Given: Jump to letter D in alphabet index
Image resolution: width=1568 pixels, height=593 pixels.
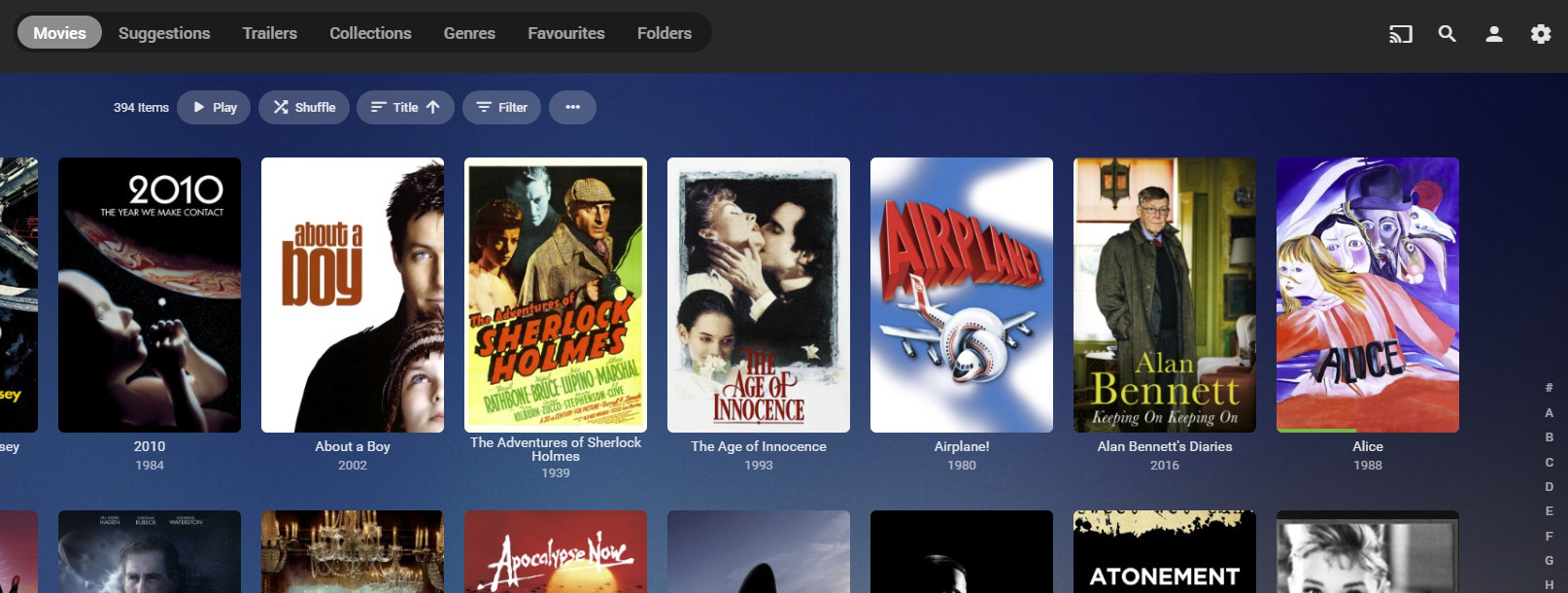Looking at the screenshot, I should 1549,486.
